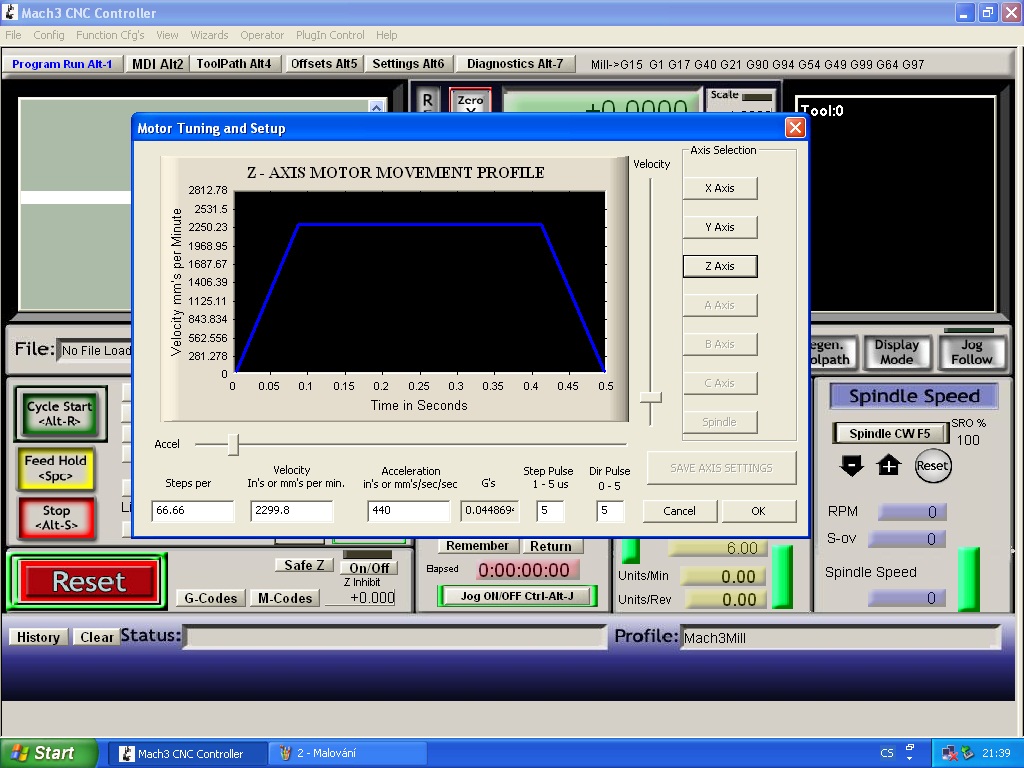Viewport: 1024px width, 768px height.
Task: Click OK in Motor Tuning dialog
Action: [758, 511]
